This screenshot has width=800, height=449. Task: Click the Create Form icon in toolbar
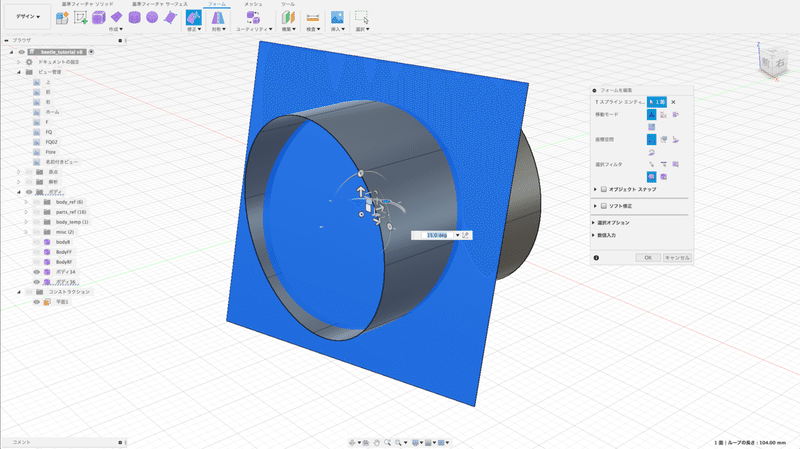62,17
